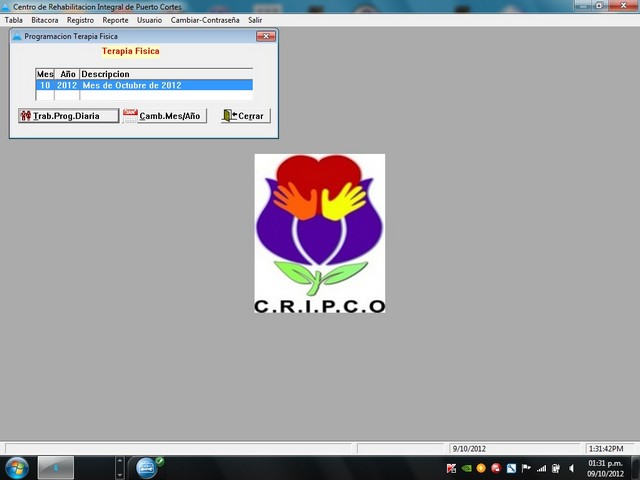640x480 pixels.
Task: Open the Action Center flag icon
Action: tap(526, 468)
